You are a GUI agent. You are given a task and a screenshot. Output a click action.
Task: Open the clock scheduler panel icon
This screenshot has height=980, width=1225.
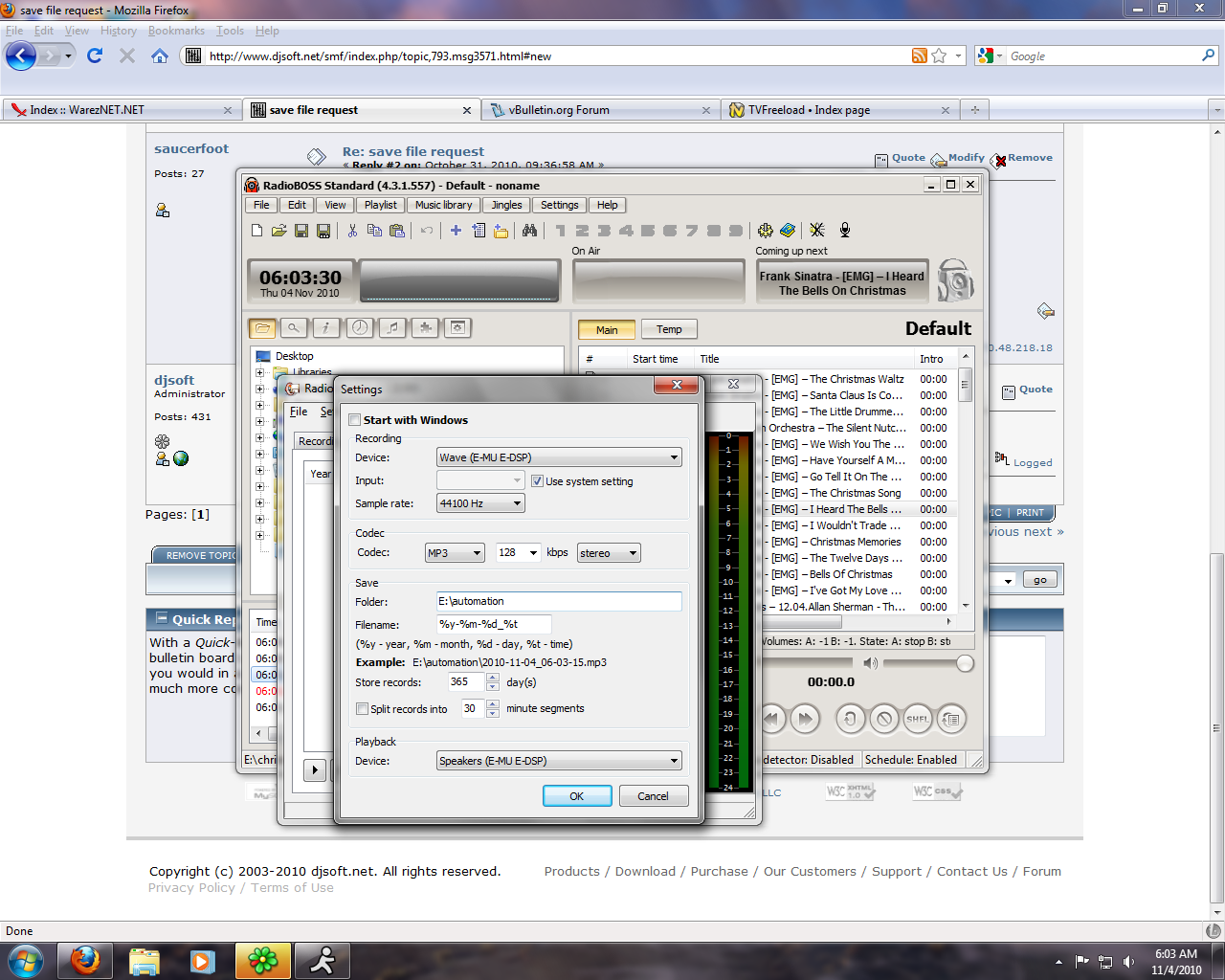pos(359,327)
